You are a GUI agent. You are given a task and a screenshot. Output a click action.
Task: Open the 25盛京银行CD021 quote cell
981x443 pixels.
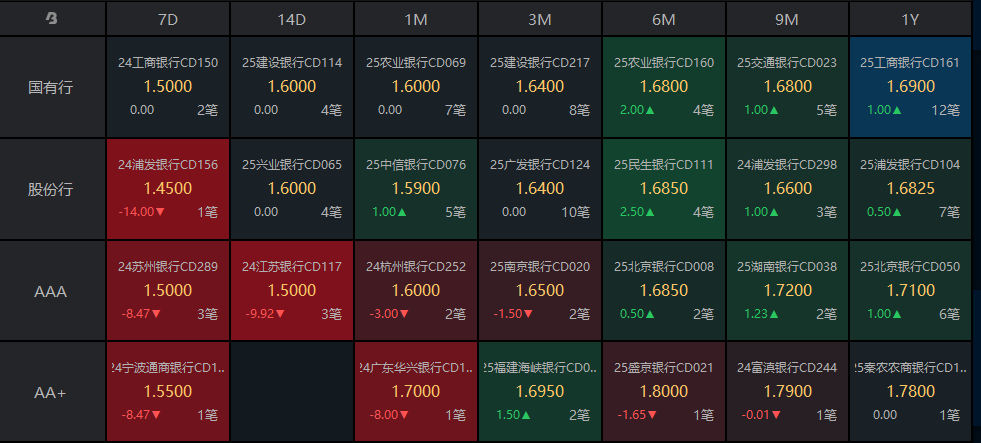[x=663, y=392]
